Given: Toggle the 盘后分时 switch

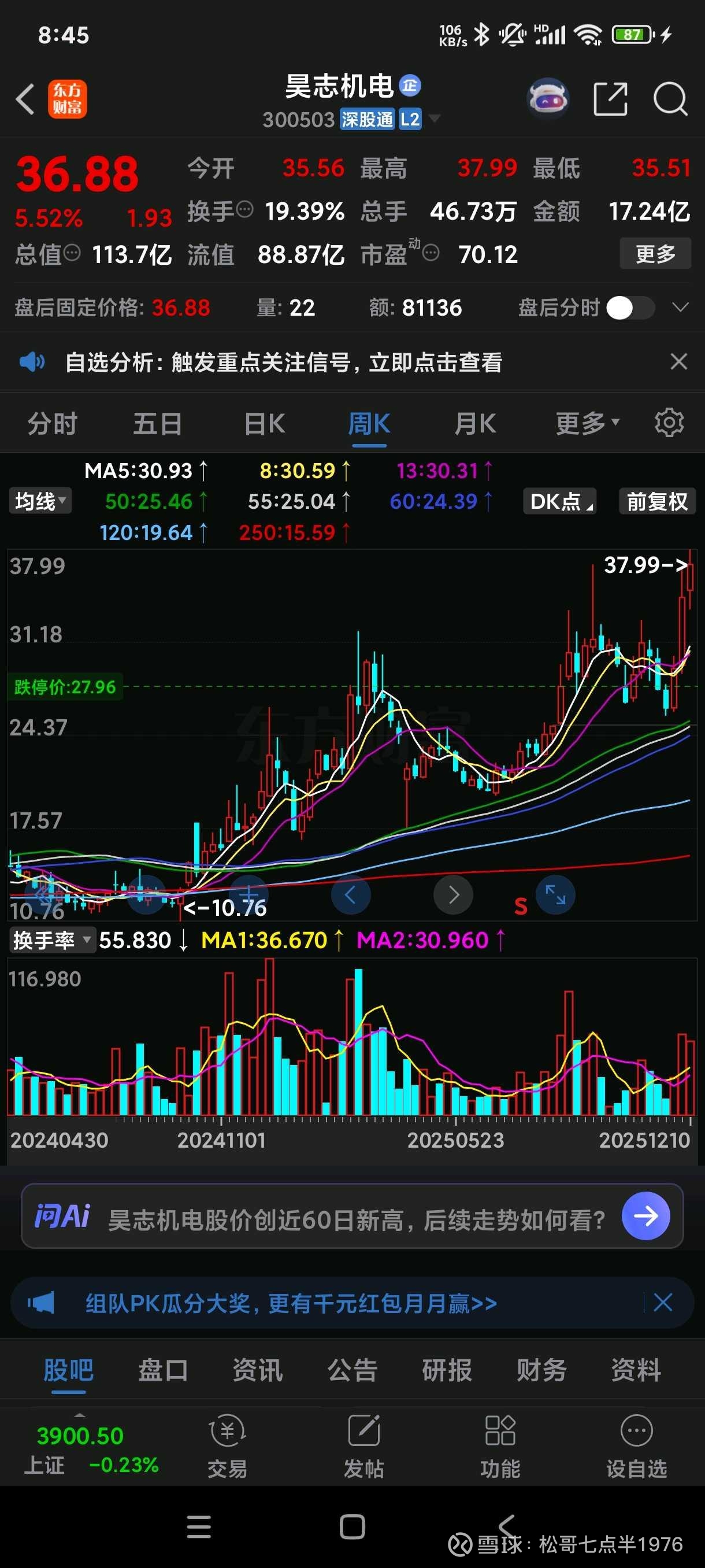Looking at the screenshot, I should tap(630, 308).
